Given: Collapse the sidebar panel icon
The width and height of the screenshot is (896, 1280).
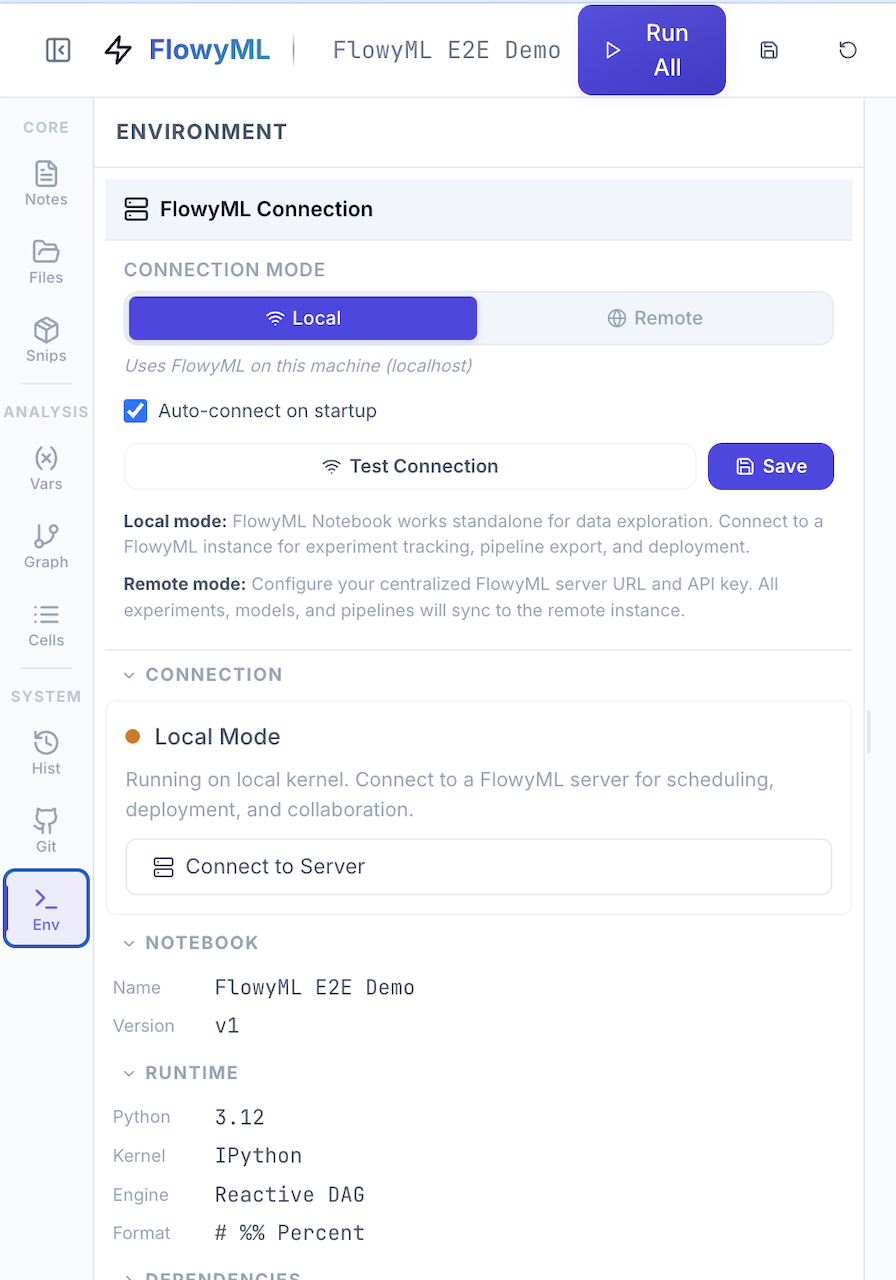Looking at the screenshot, I should point(58,50).
